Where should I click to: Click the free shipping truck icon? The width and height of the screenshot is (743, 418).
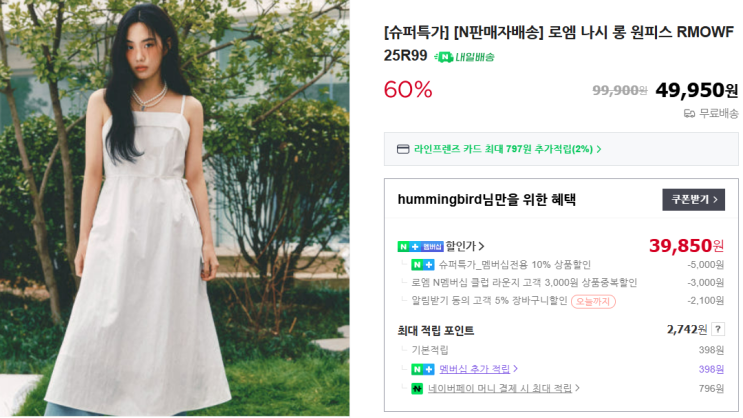pos(689,114)
